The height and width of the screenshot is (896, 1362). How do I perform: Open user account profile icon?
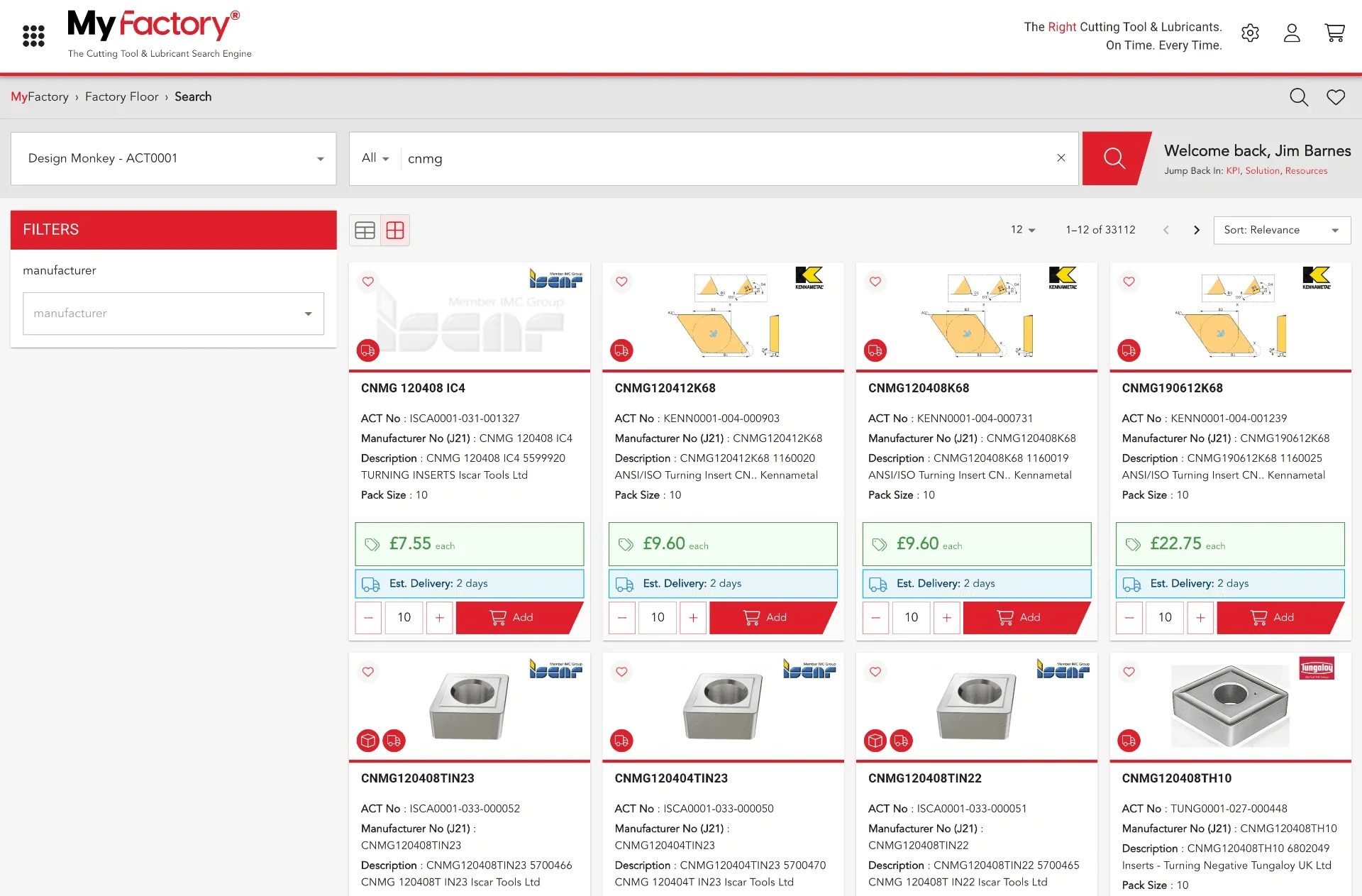tap(1292, 33)
